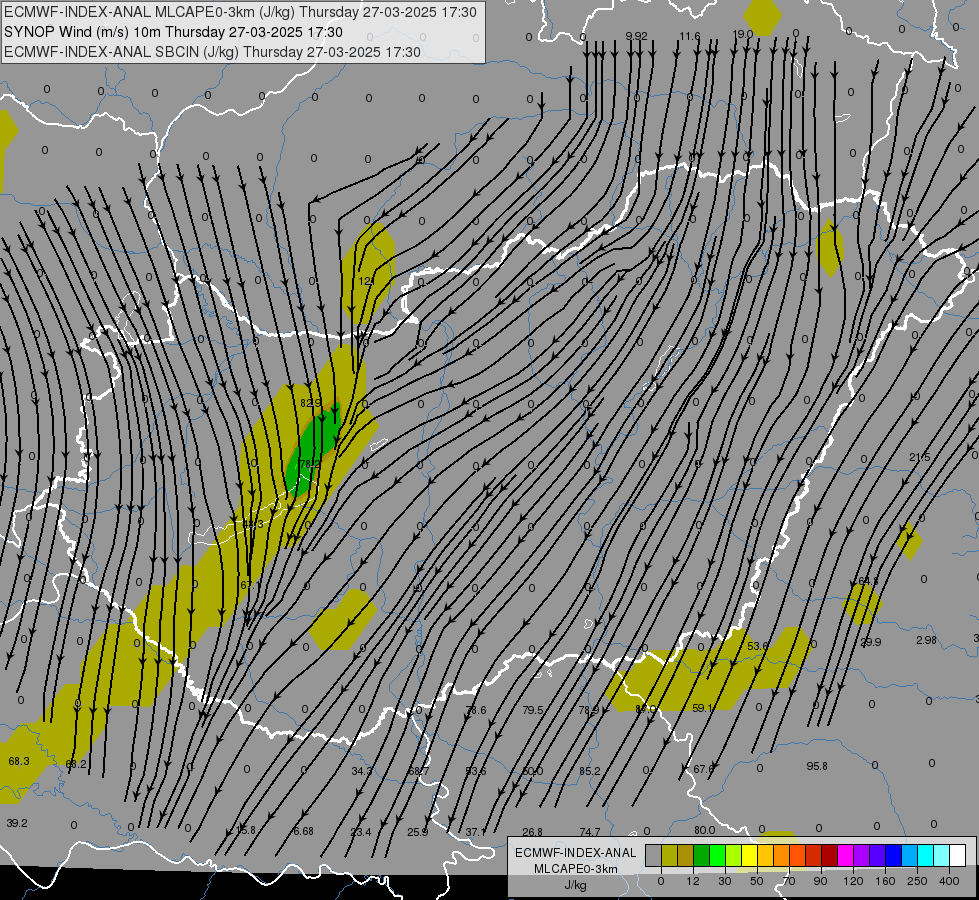
Task: Click the 85.2 map value
Action: [589, 771]
